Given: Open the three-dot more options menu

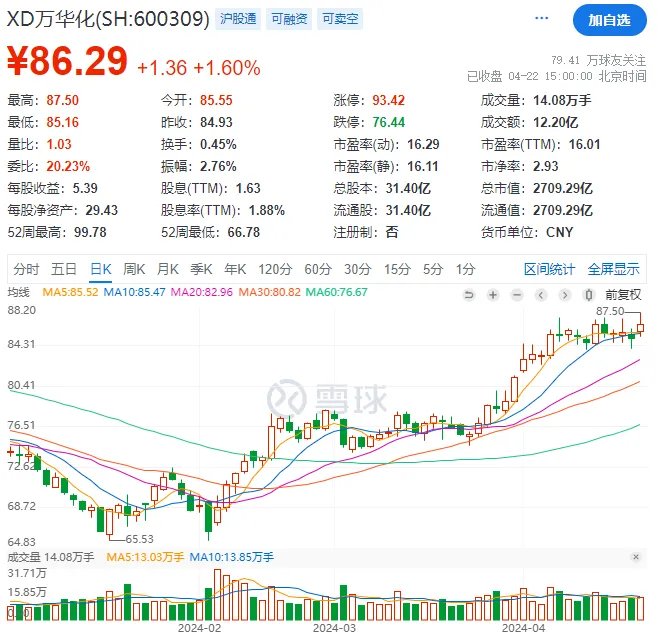Looking at the screenshot, I should (x=541, y=18).
